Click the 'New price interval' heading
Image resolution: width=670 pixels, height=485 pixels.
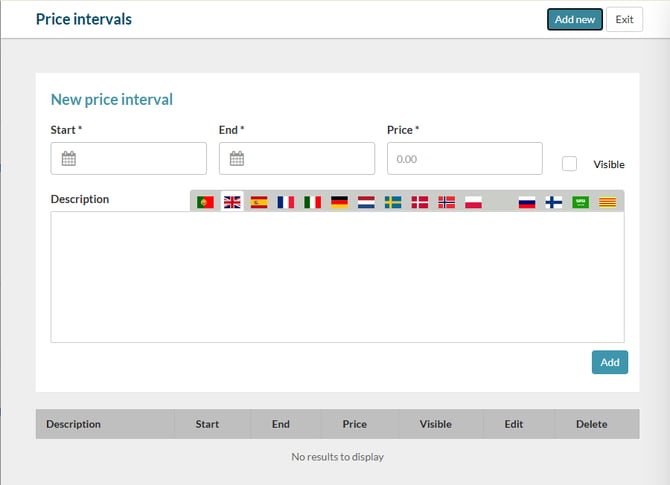tap(112, 100)
